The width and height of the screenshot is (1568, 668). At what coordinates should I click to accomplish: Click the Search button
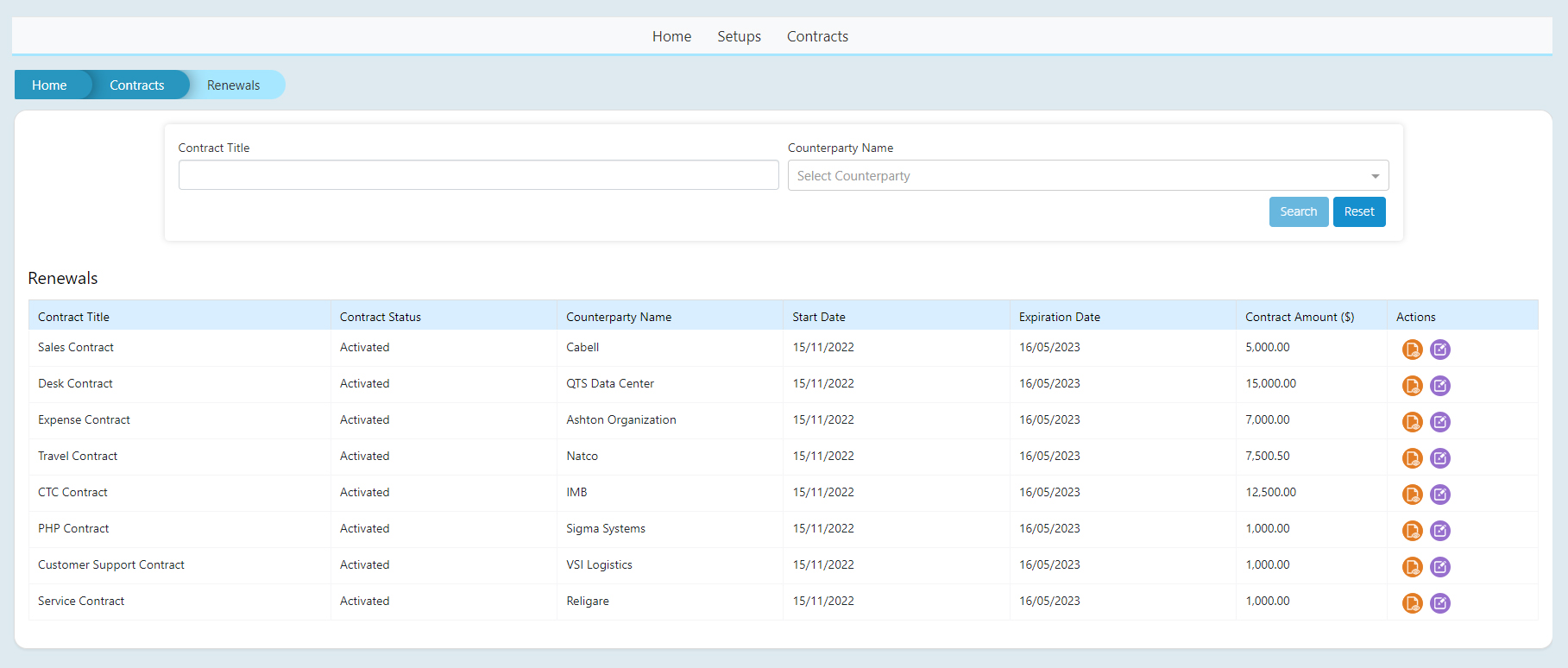[1298, 212]
